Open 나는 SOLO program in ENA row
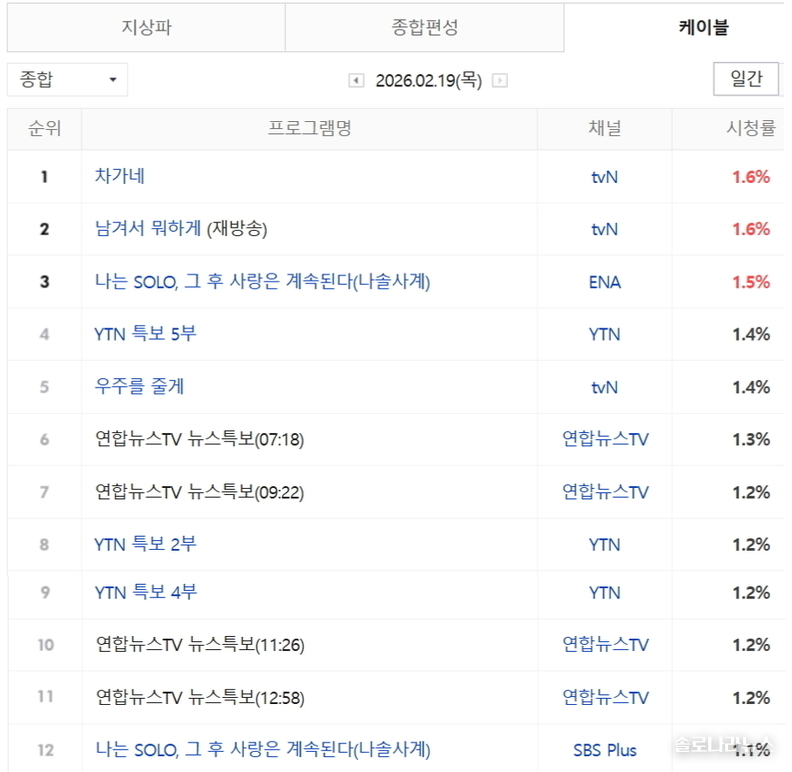Screen dimensions: 792x772 click(x=262, y=282)
